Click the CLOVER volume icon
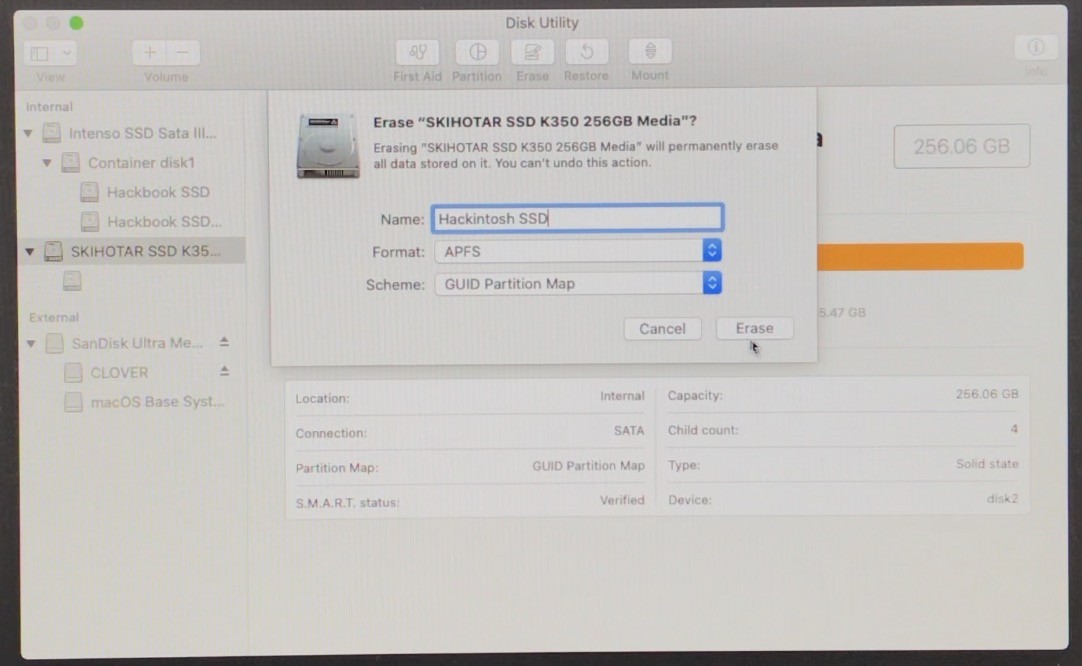The width and height of the screenshot is (1082, 666). tap(73, 373)
